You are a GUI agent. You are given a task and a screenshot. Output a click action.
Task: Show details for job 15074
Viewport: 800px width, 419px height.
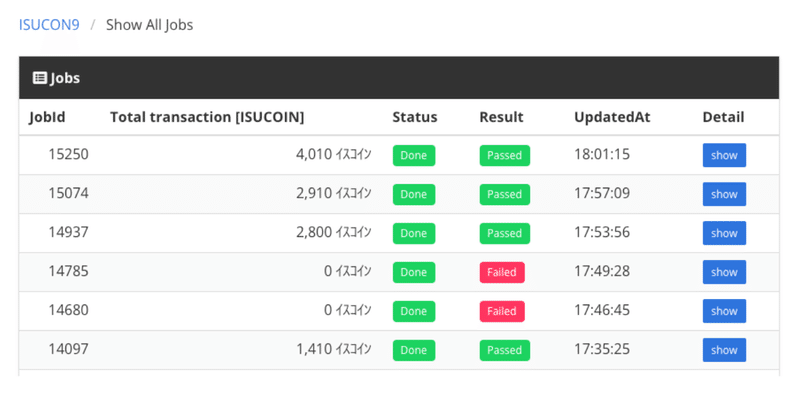tap(724, 194)
